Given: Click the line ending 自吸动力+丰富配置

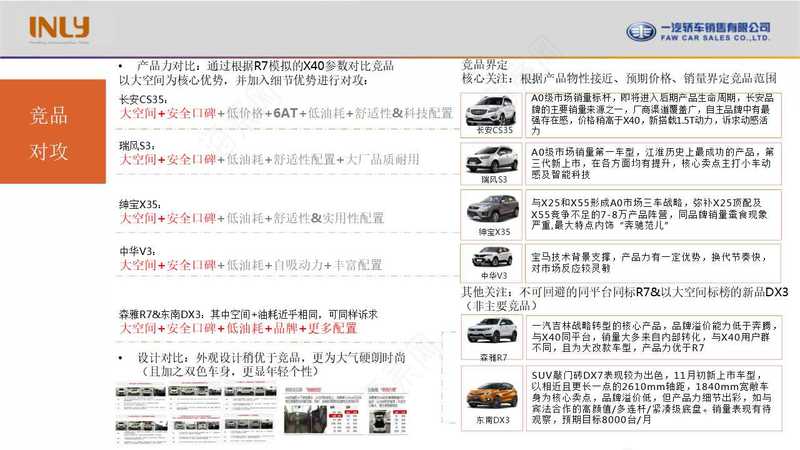Looking at the screenshot, I should coord(251,265).
